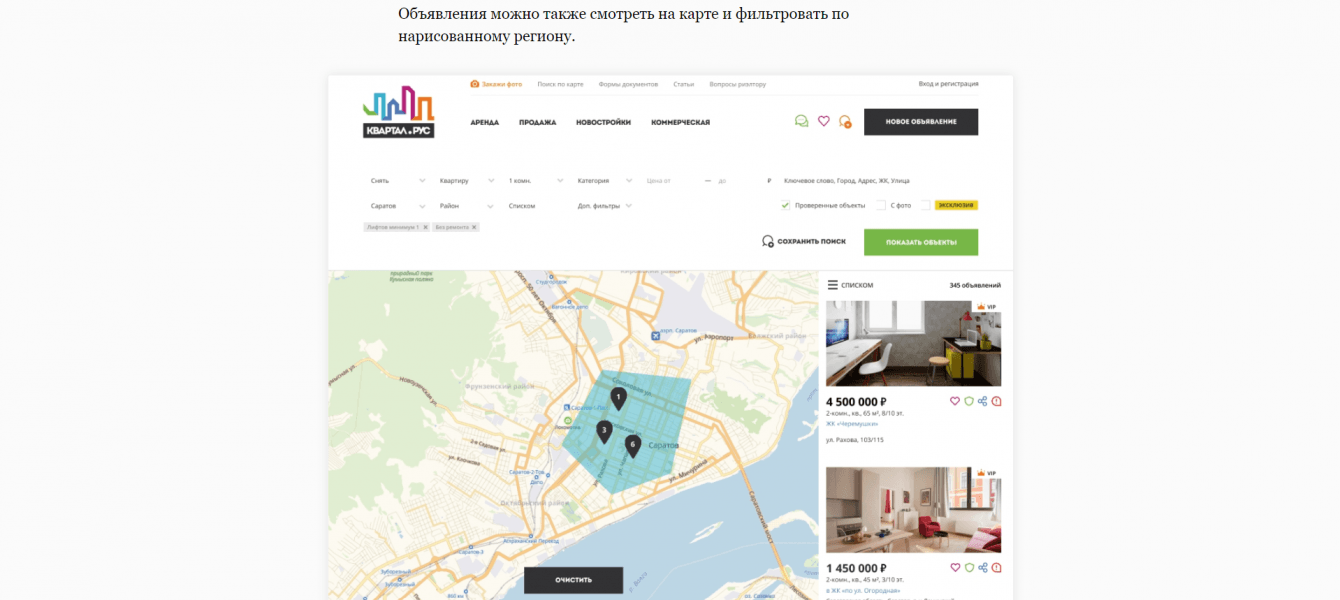1340x600 pixels.
Task: Open the 1 450 000 ₽ listing photo
Action: (913, 510)
